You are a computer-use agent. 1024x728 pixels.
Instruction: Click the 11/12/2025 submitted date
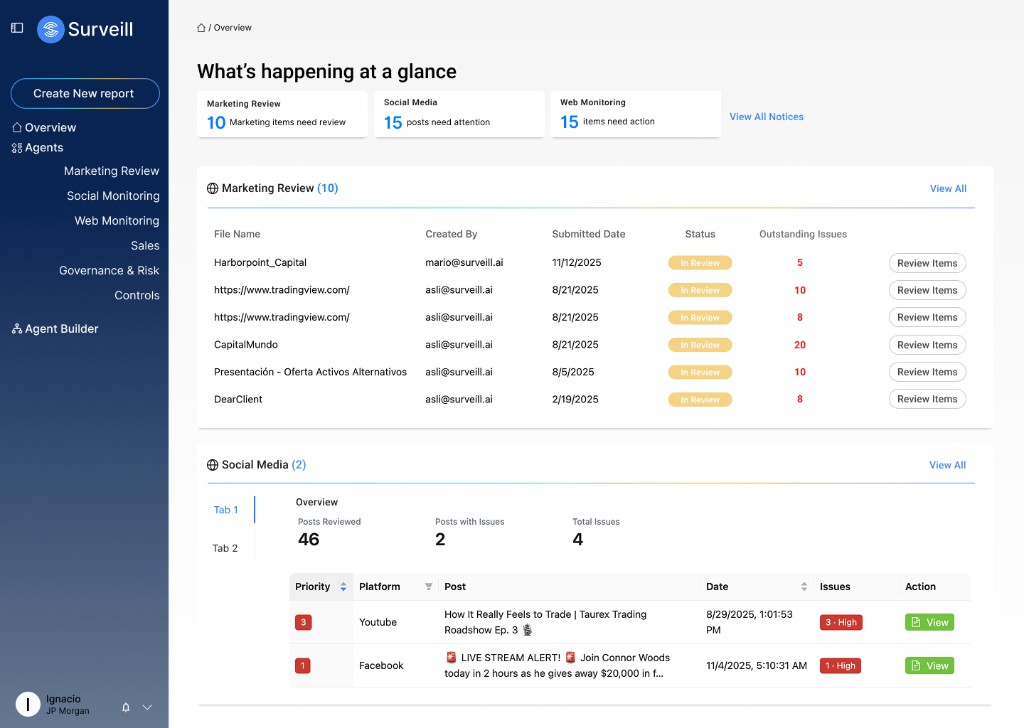[x=577, y=262]
